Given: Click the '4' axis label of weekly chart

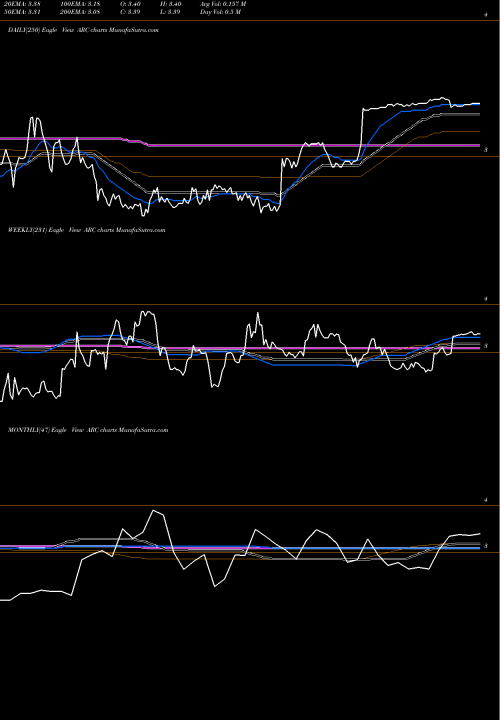Looking at the screenshot, I should (x=486, y=299).
